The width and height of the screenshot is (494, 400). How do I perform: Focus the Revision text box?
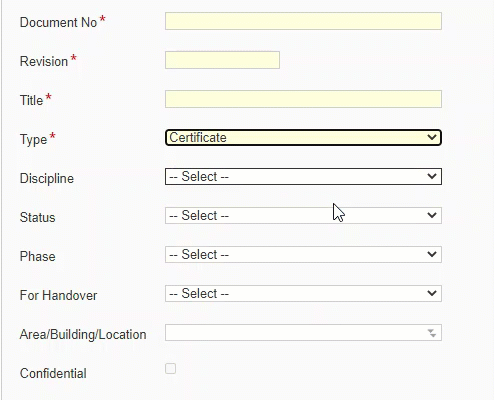(222, 60)
